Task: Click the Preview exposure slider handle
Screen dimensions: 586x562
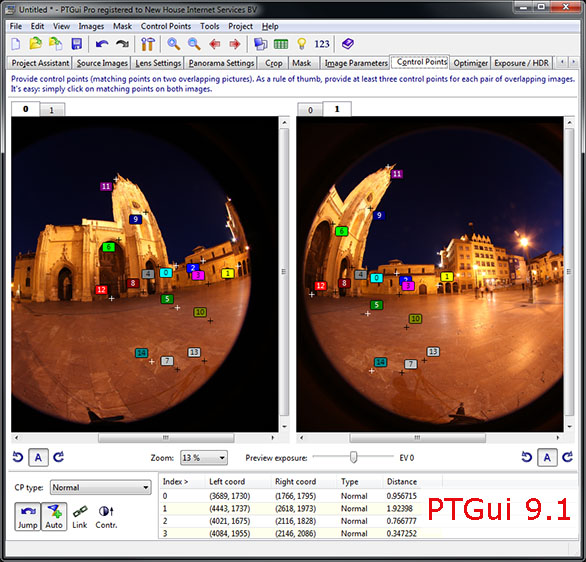Action: tap(353, 457)
